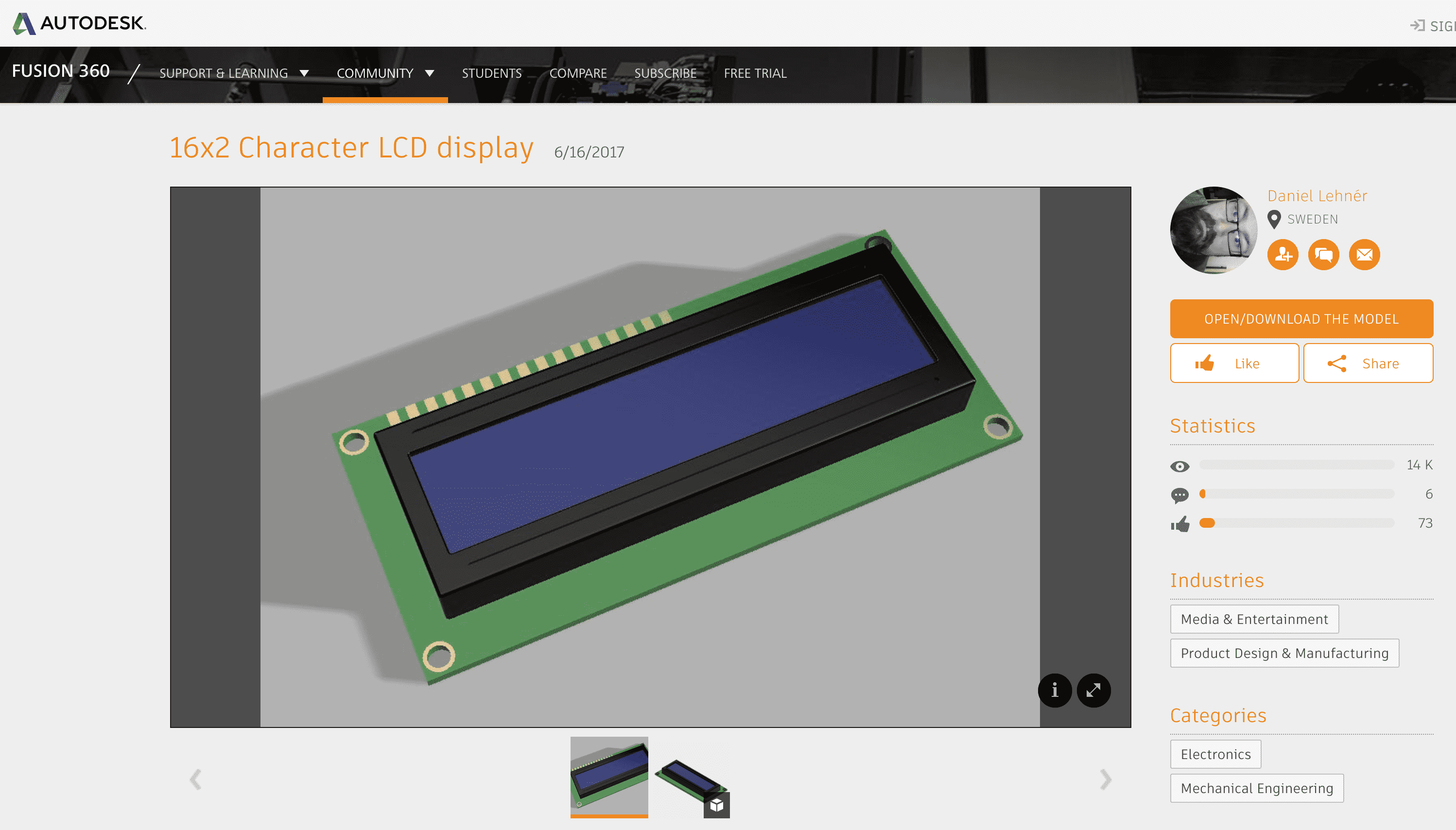Click the Students menu item
The height and width of the screenshot is (830, 1456).
(491, 73)
